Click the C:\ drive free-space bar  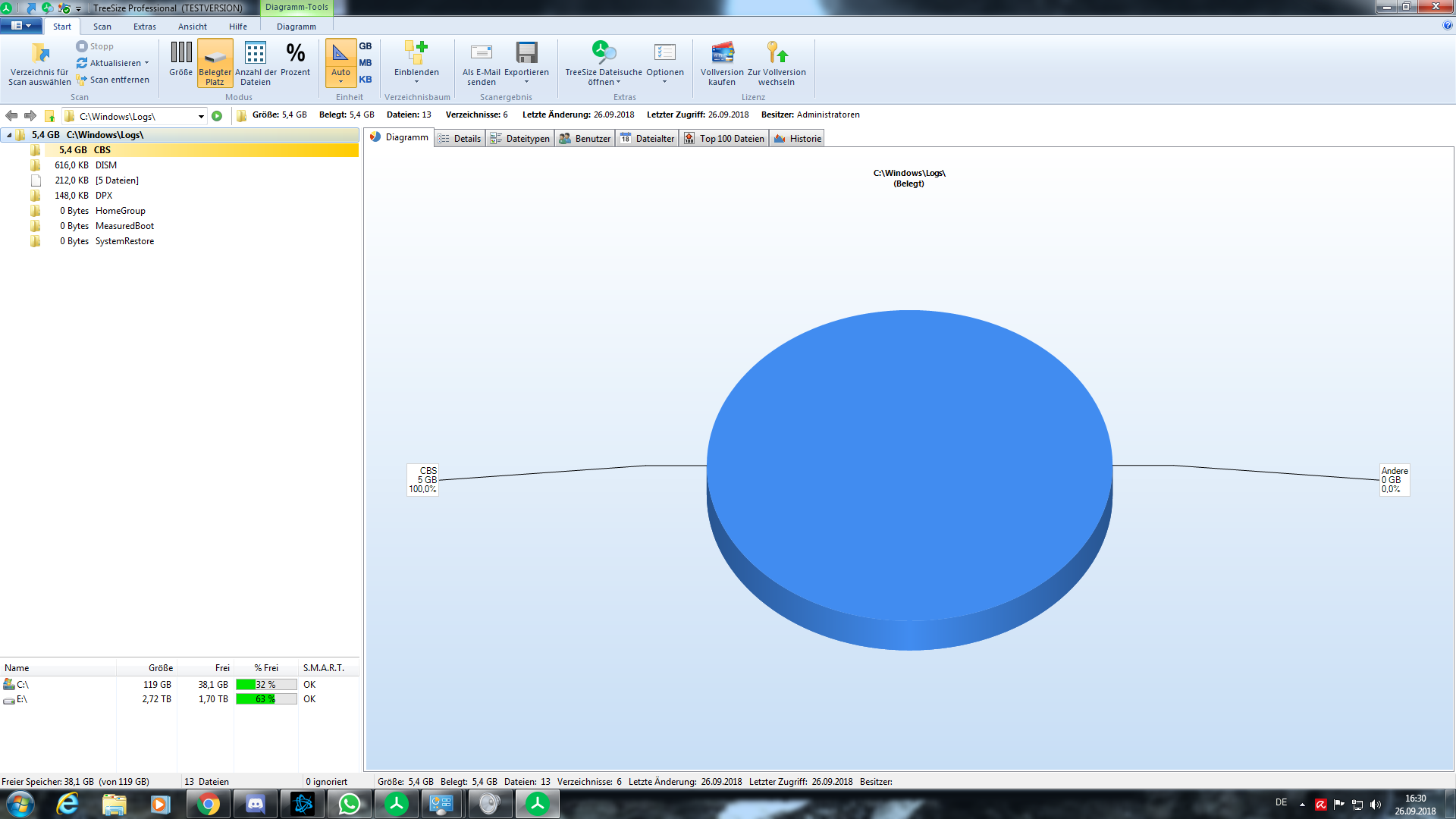coord(266,685)
